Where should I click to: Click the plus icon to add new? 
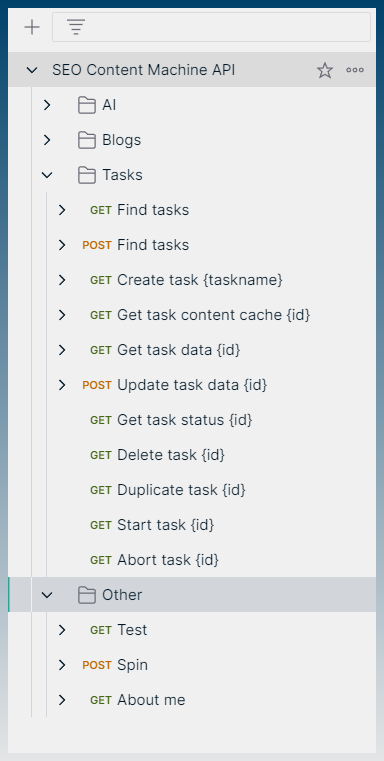click(32, 27)
